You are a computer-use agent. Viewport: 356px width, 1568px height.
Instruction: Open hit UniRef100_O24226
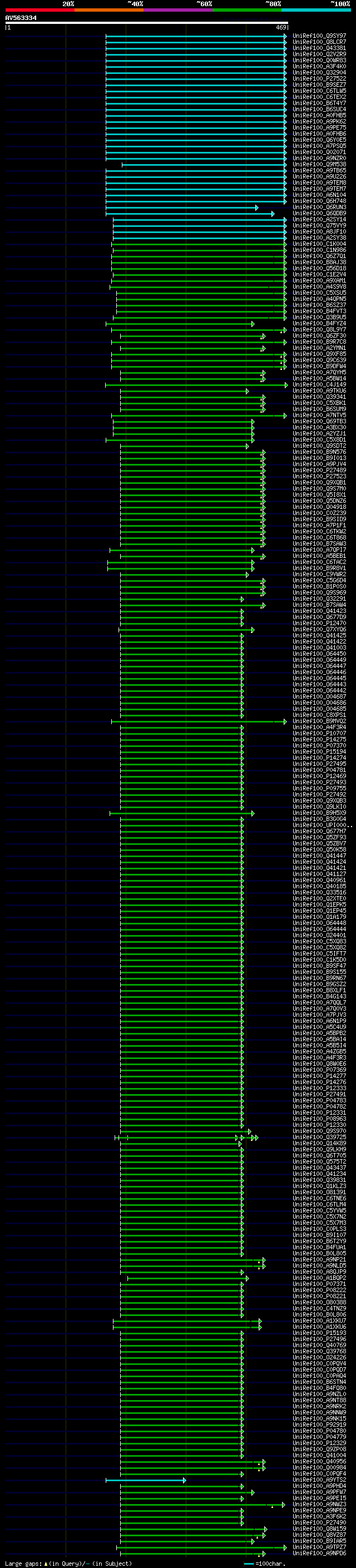319,1357
